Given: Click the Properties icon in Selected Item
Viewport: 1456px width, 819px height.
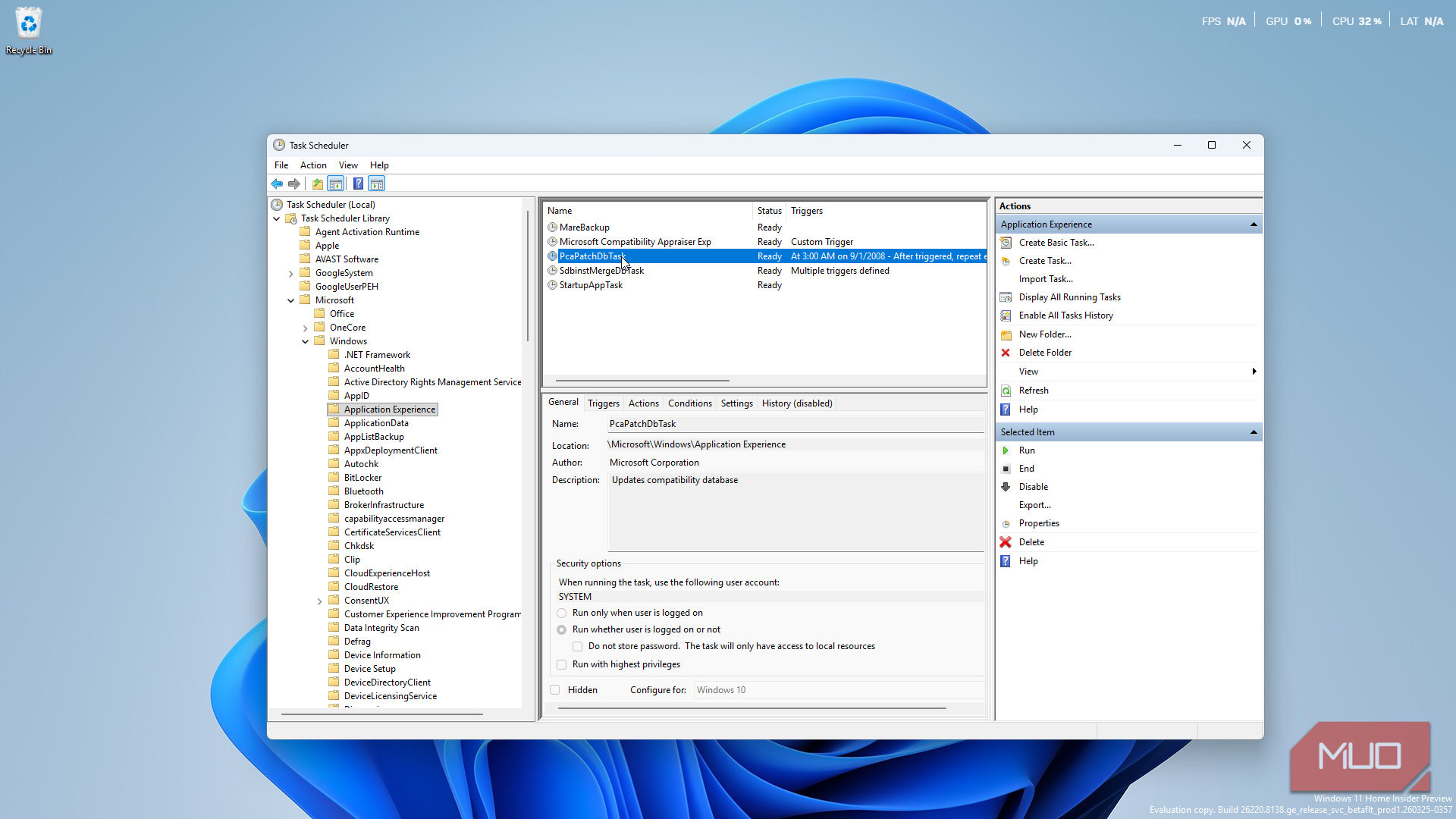Looking at the screenshot, I should click(x=1006, y=524).
